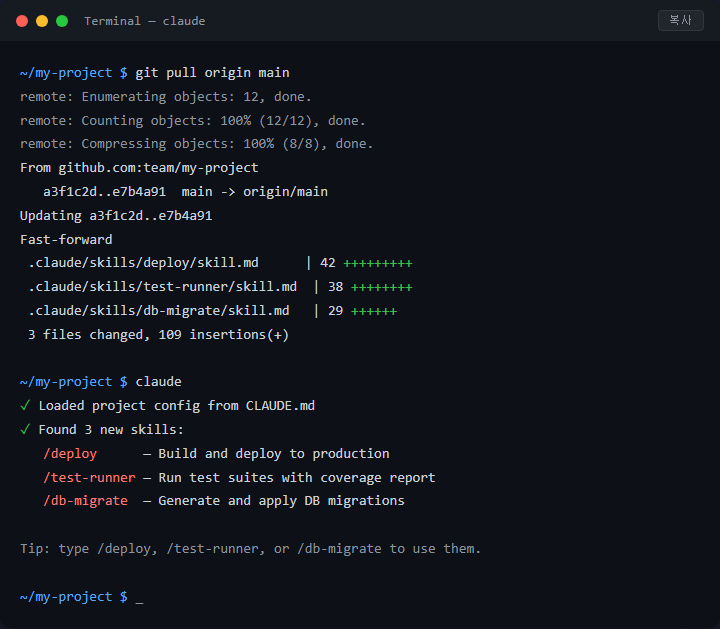Click the 복사 copy button

681,21
